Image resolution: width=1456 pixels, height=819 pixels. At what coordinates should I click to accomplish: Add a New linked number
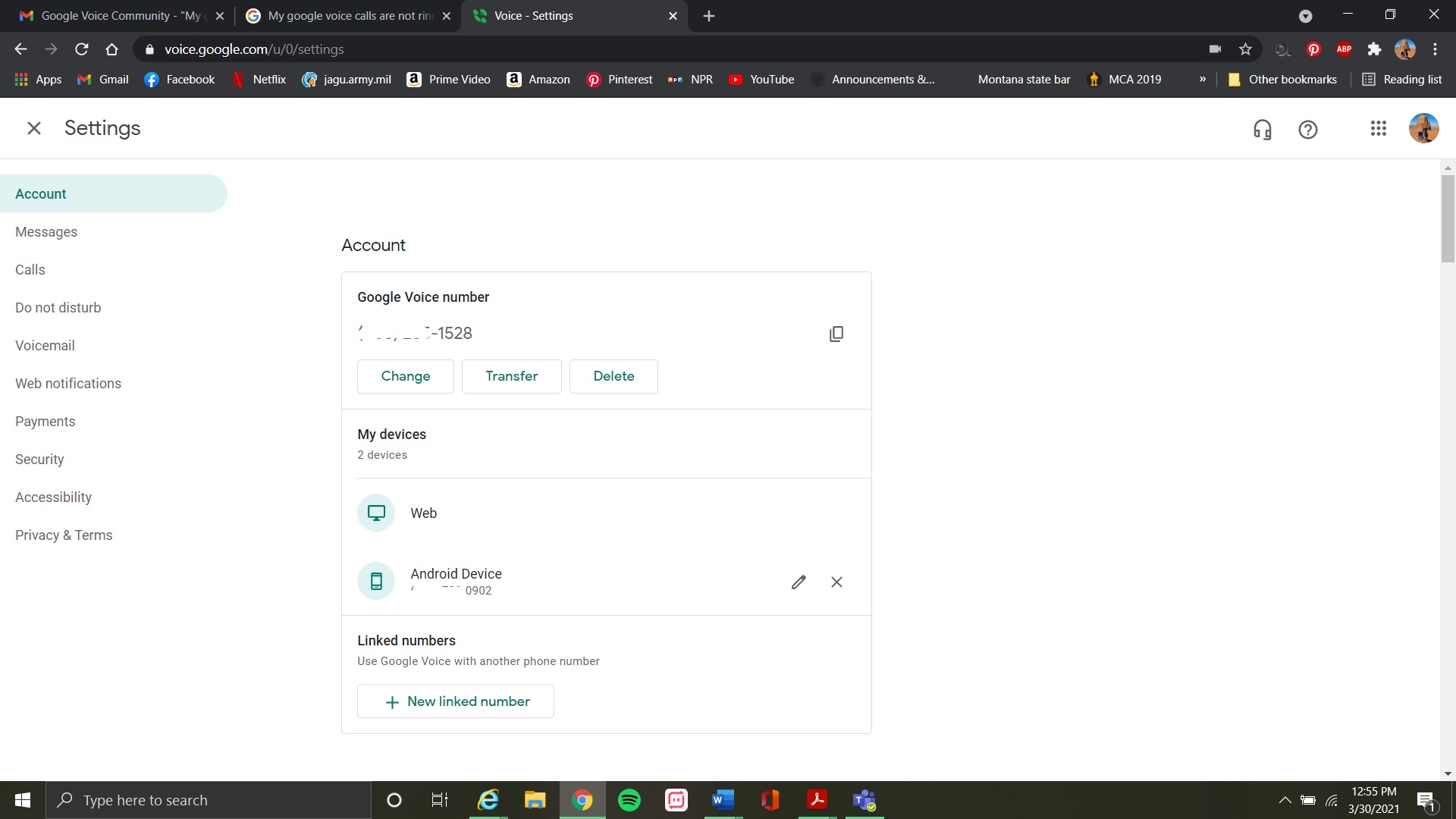tap(456, 701)
